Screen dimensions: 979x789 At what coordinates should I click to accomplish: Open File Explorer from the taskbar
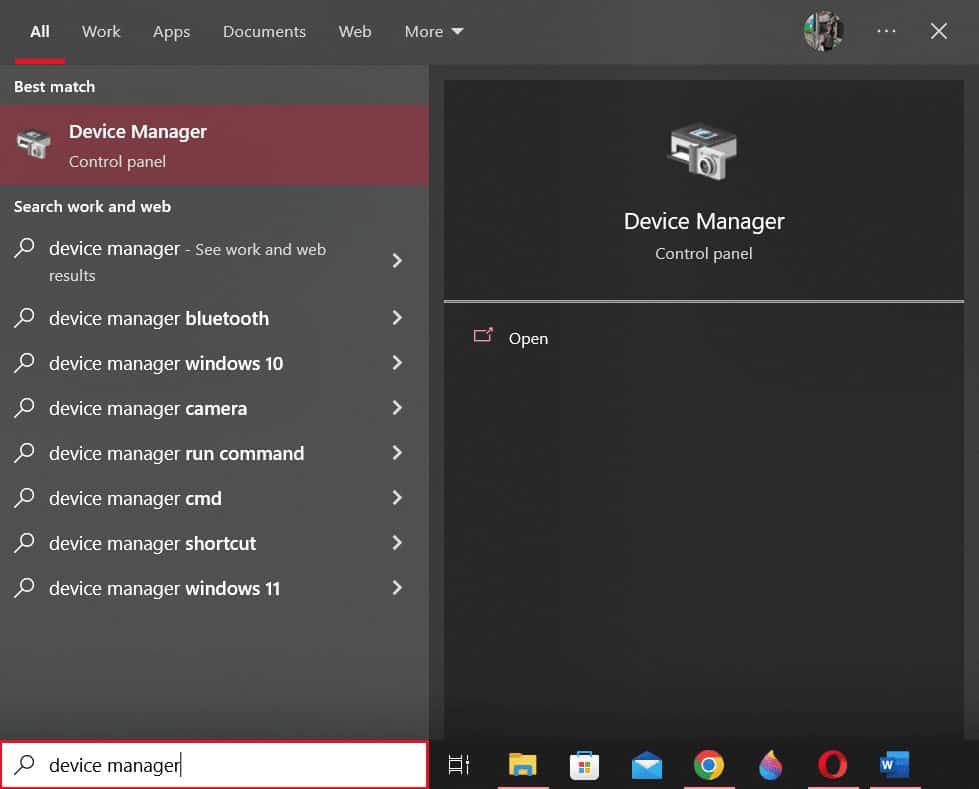coord(523,765)
